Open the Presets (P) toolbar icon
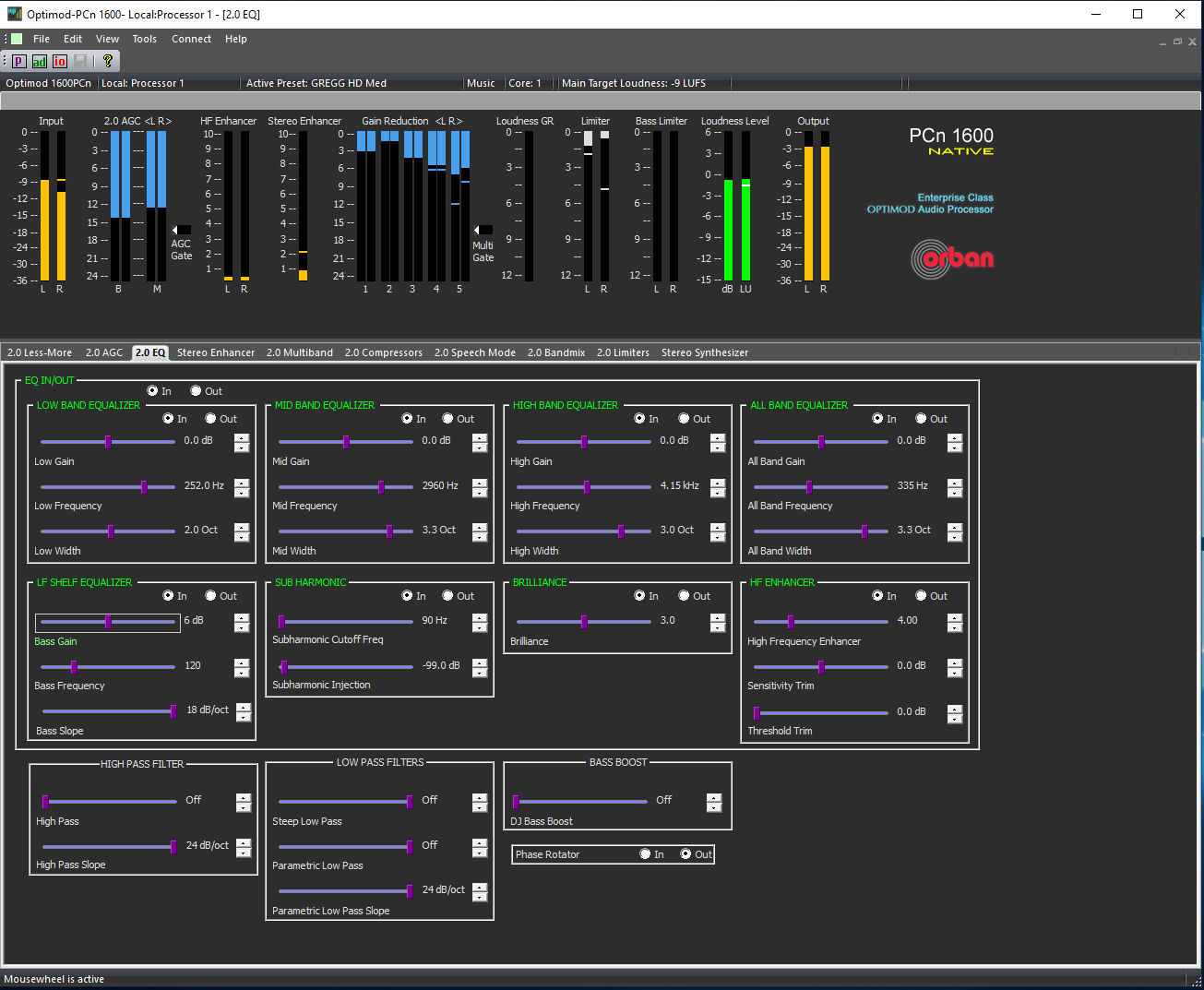This screenshot has width=1204, height=990. tap(18, 61)
